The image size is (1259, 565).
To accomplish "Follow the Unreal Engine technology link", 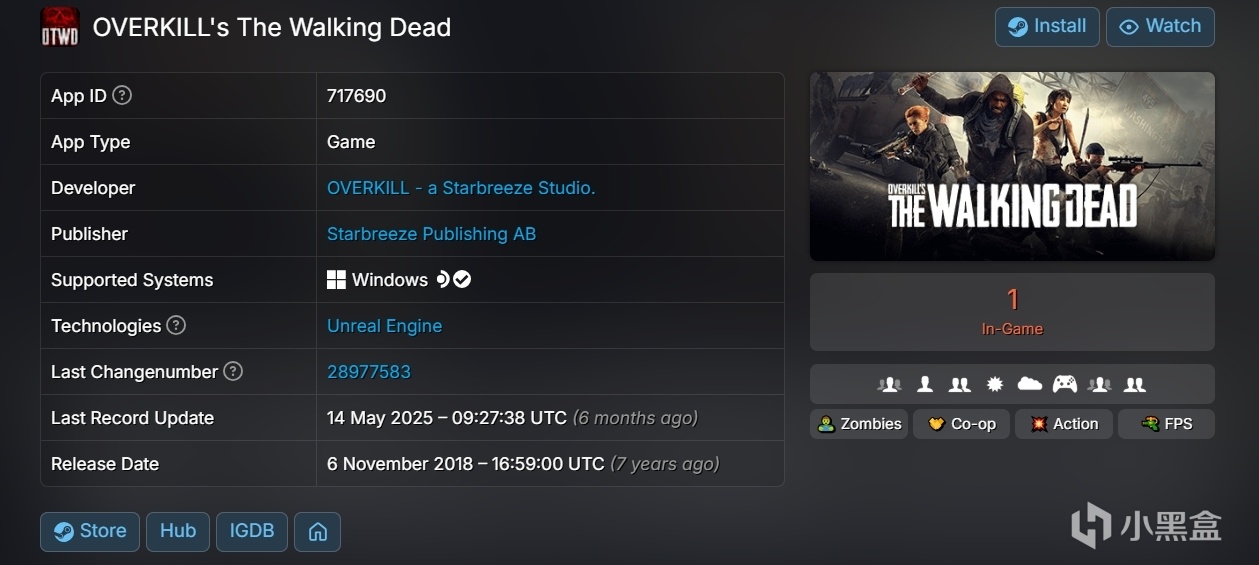I will (x=384, y=326).
